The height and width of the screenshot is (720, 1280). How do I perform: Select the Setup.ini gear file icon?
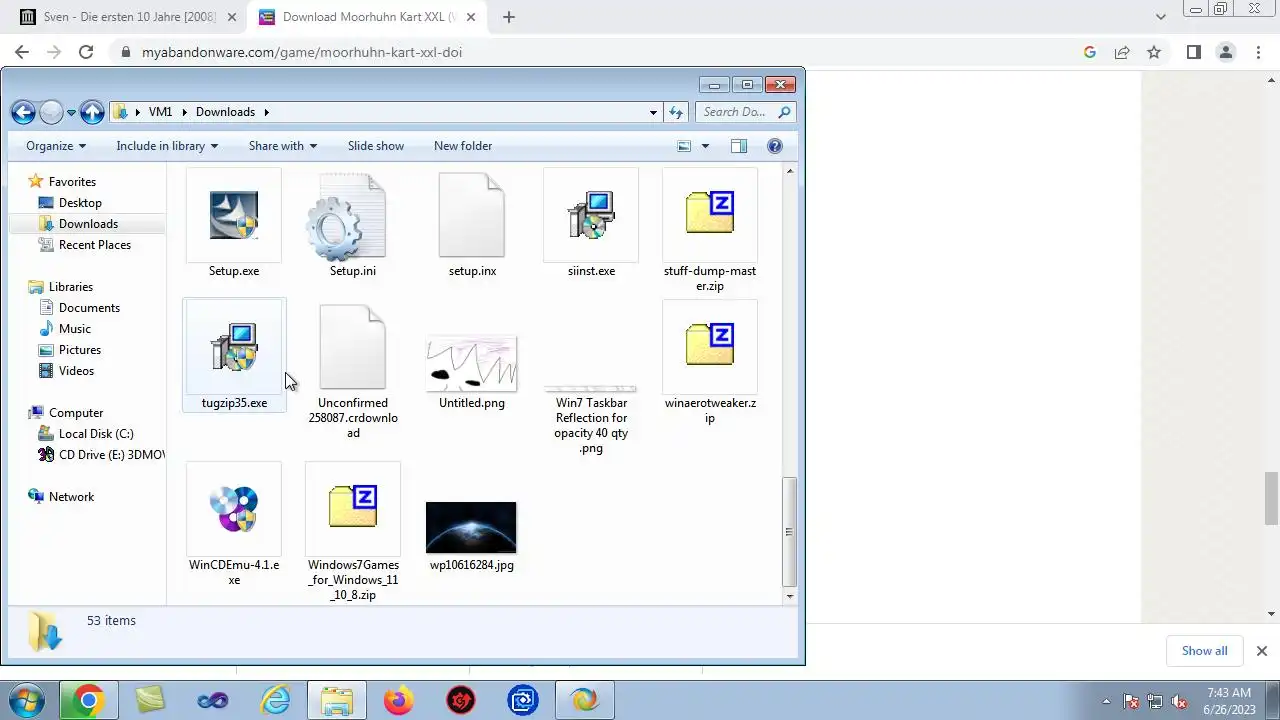coord(346,218)
